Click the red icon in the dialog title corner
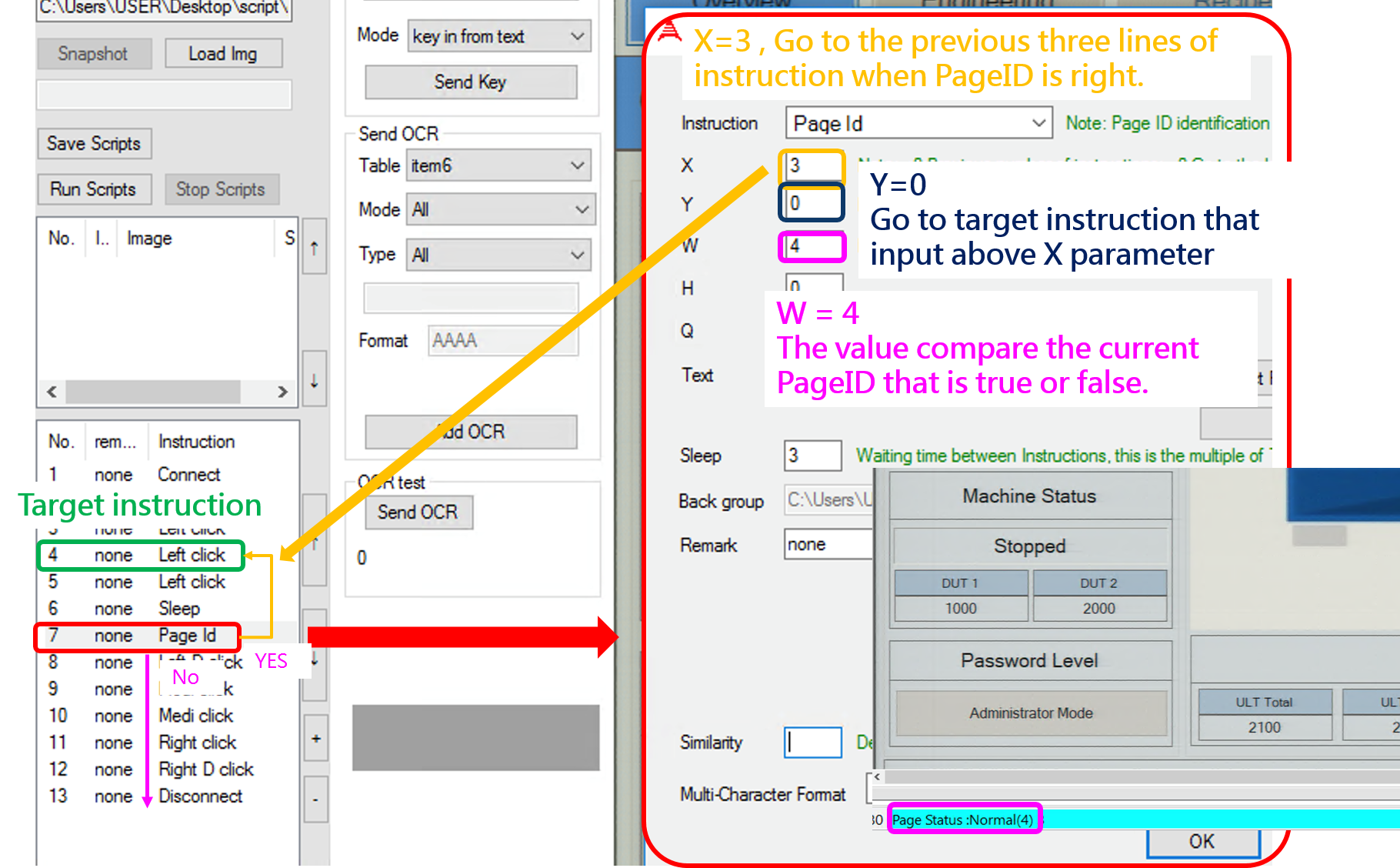This screenshot has height=868, width=1400. [669, 32]
